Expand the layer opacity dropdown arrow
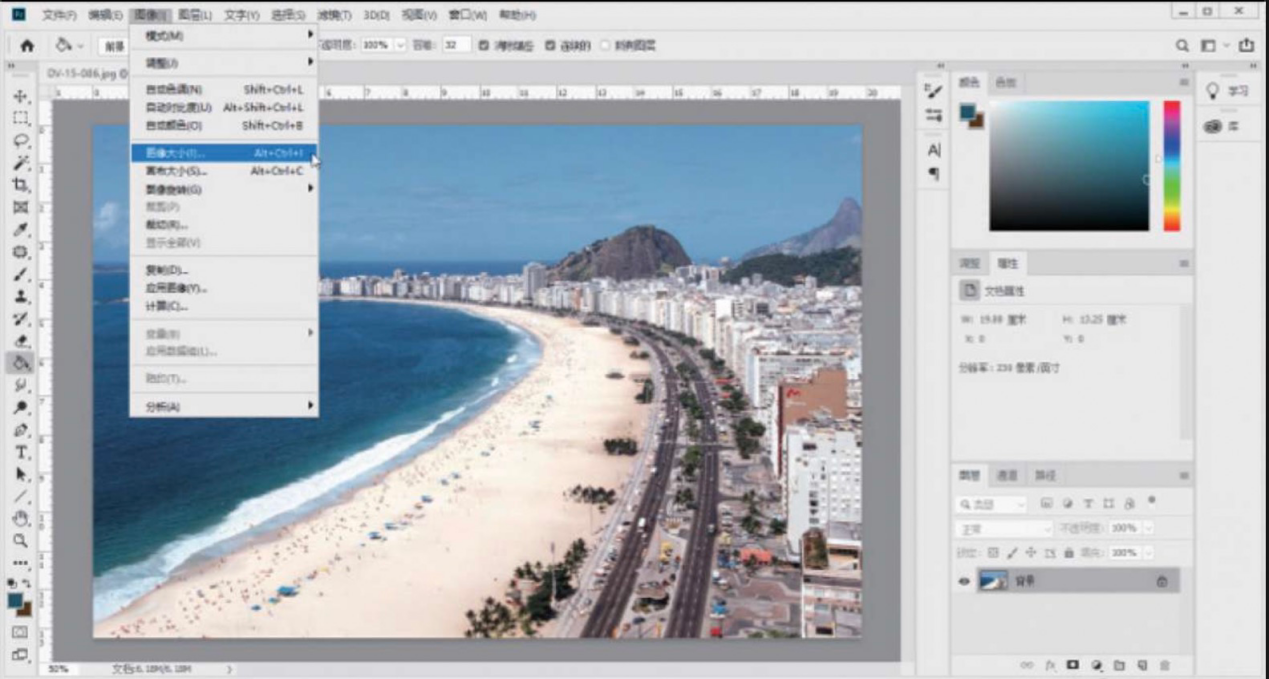The width and height of the screenshot is (1269, 679). [x=1148, y=528]
